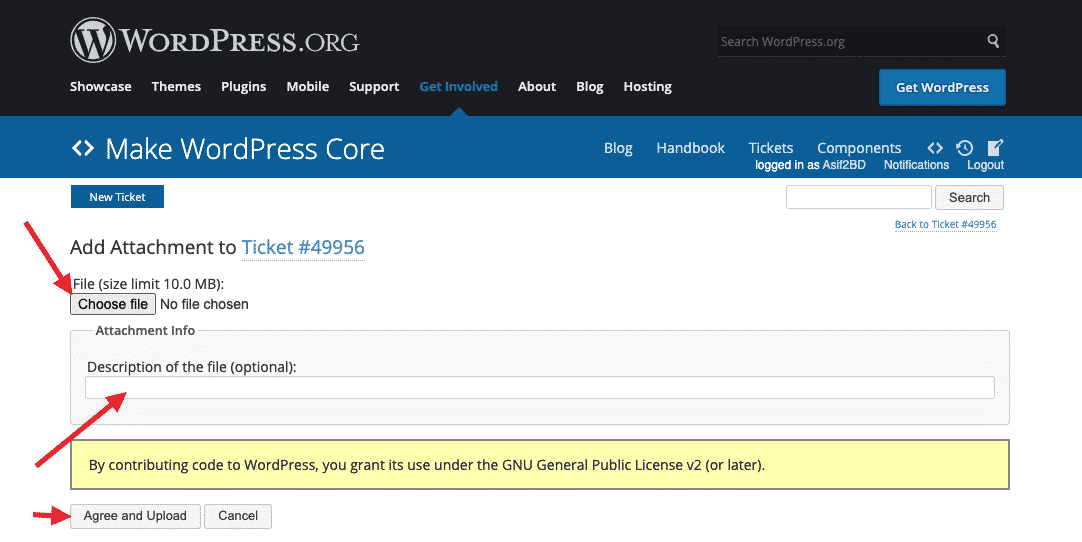Focus the Search WordPress.org field
Image resolution: width=1082 pixels, height=542 pixels.
point(850,41)
